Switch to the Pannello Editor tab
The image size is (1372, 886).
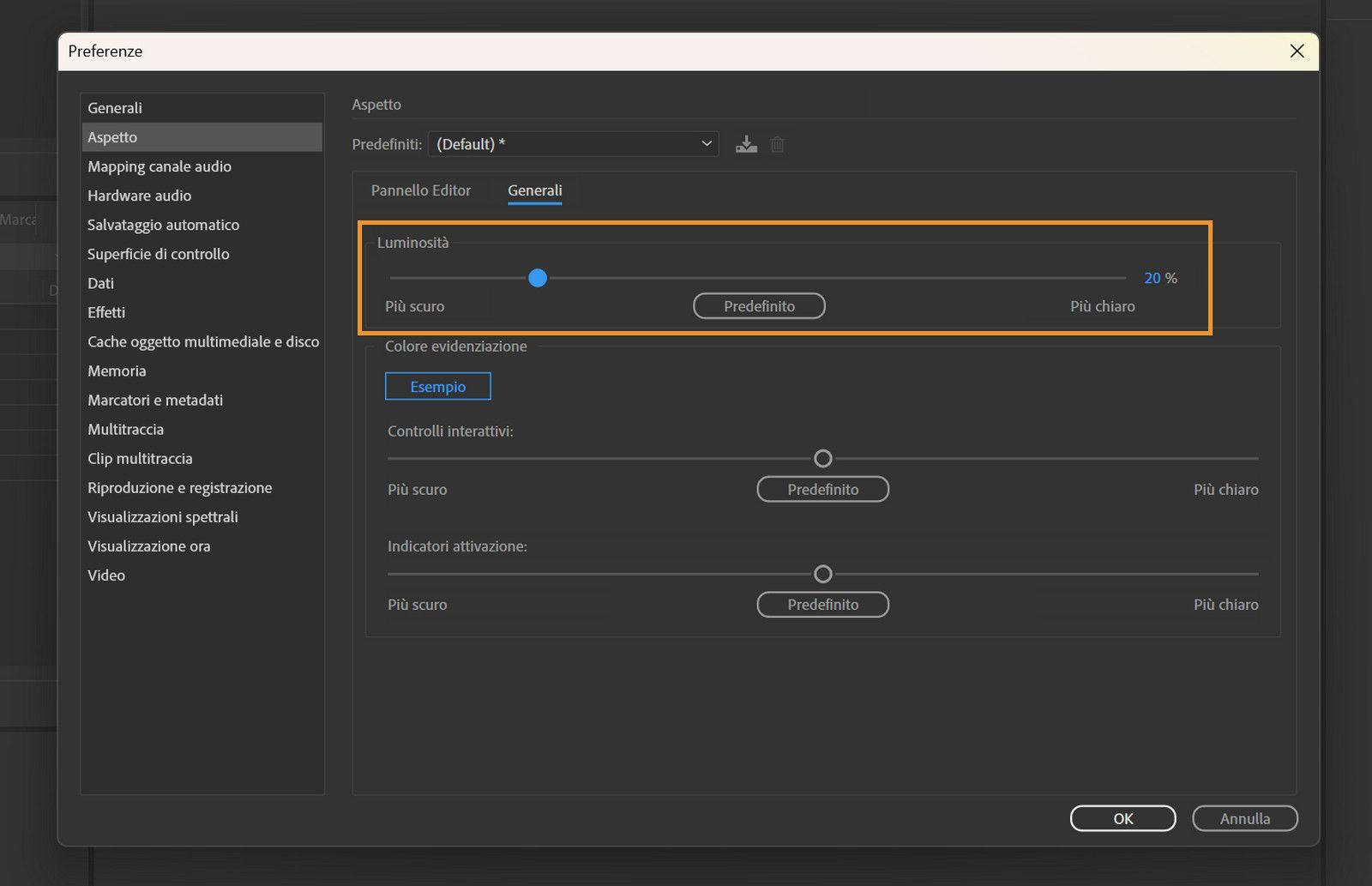click(420, 190)
